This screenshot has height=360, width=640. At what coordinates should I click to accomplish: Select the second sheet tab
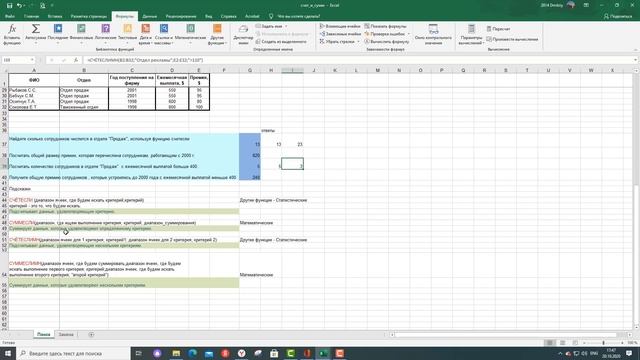66,334
